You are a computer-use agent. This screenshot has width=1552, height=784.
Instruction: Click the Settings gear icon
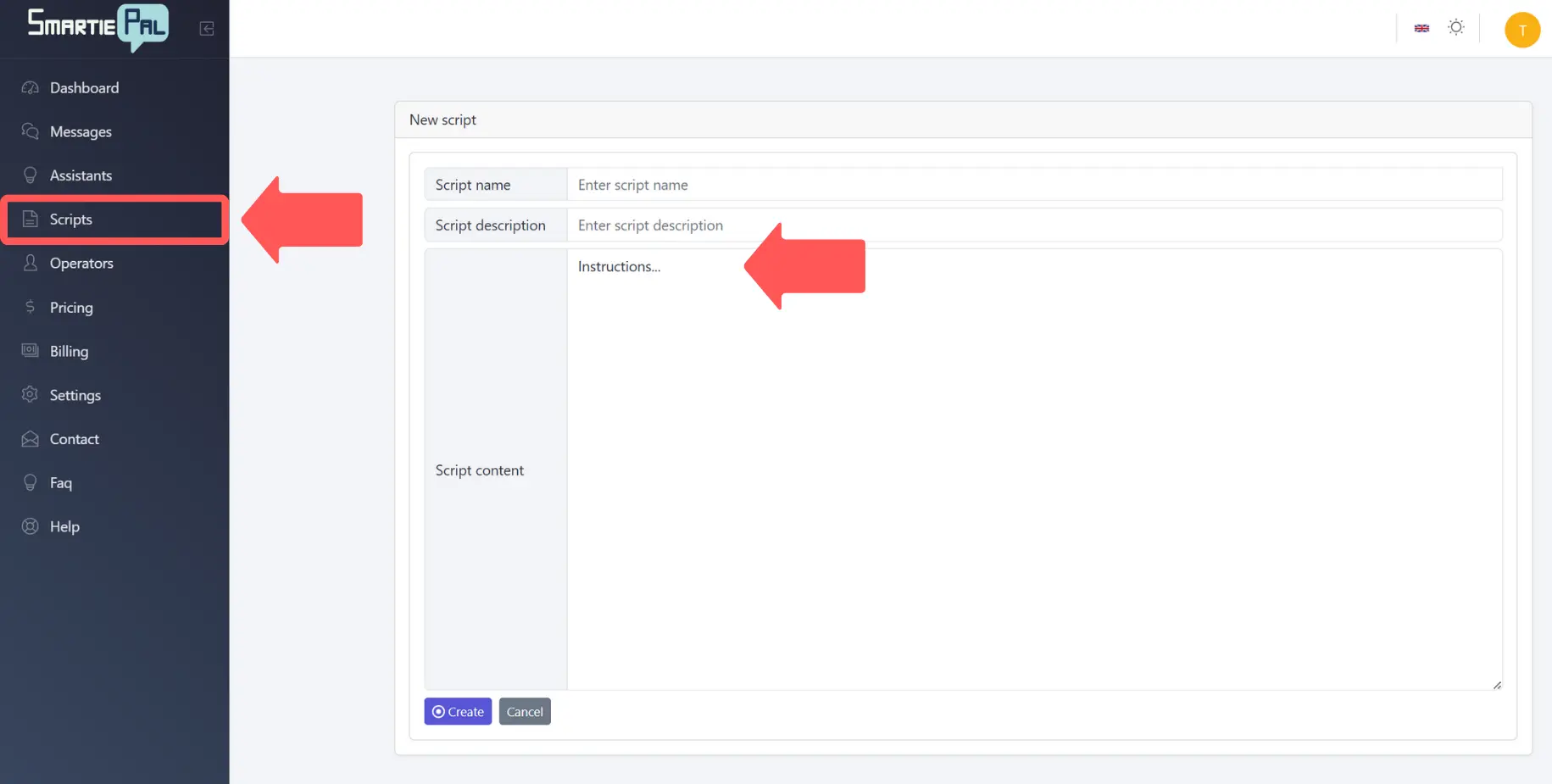tap(31, 395)
